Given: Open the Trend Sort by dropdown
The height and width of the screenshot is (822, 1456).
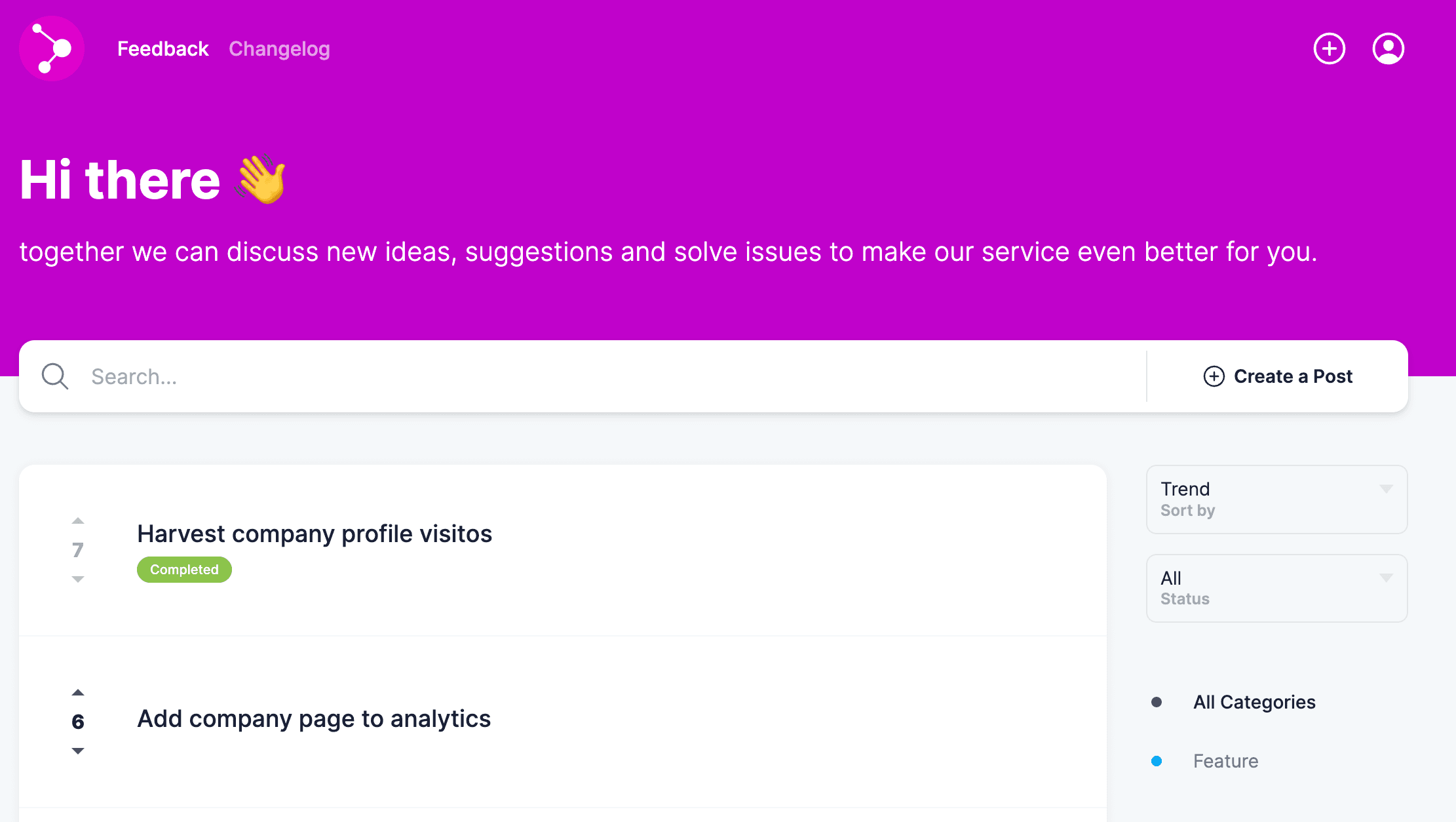Looking at the screenshot, I should [x=1276, y=499].
